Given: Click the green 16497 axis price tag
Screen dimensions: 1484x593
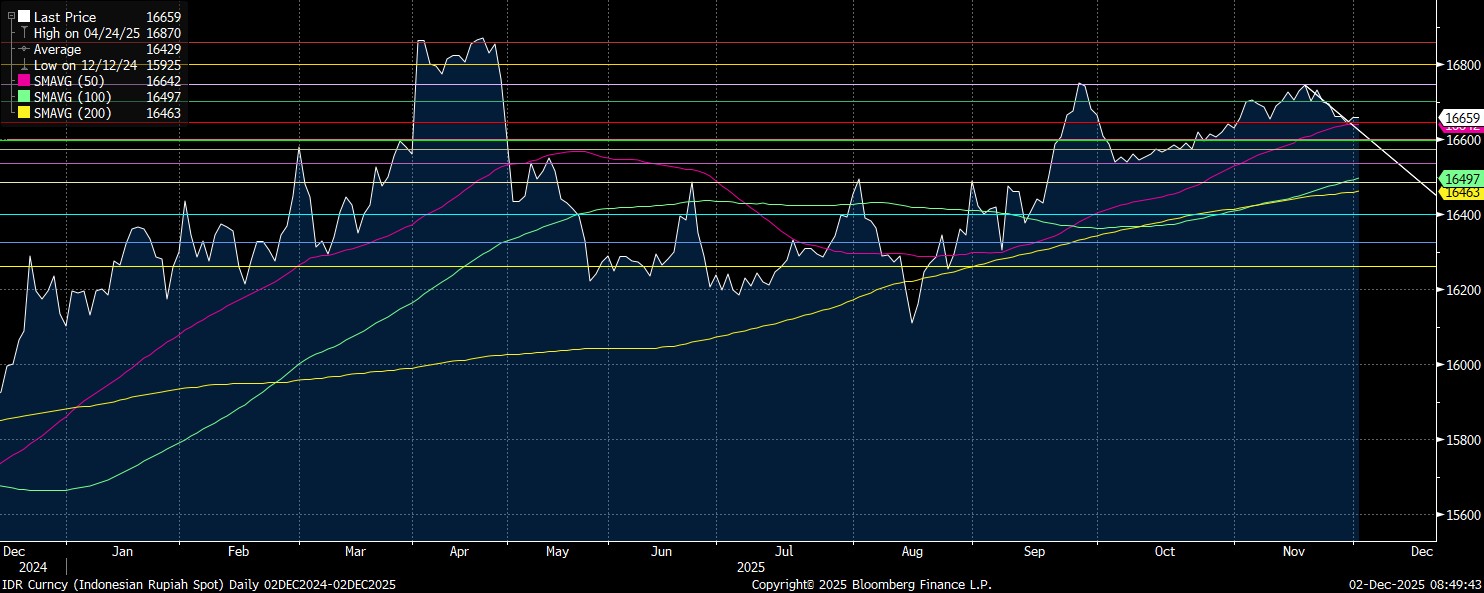Looking at the screenshot, I should [x=1460, y=178].
